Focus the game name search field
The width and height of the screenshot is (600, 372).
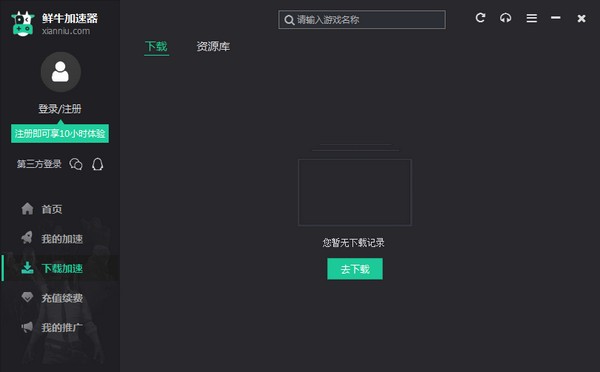click(362, 20)
